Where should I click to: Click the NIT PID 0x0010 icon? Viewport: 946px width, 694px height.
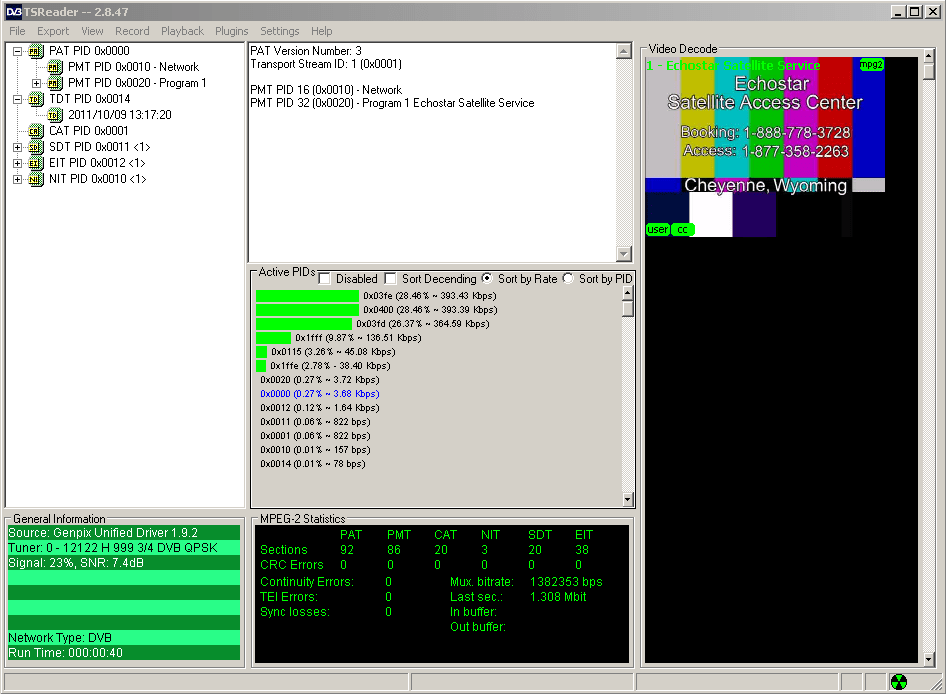[x=36, y=179]
